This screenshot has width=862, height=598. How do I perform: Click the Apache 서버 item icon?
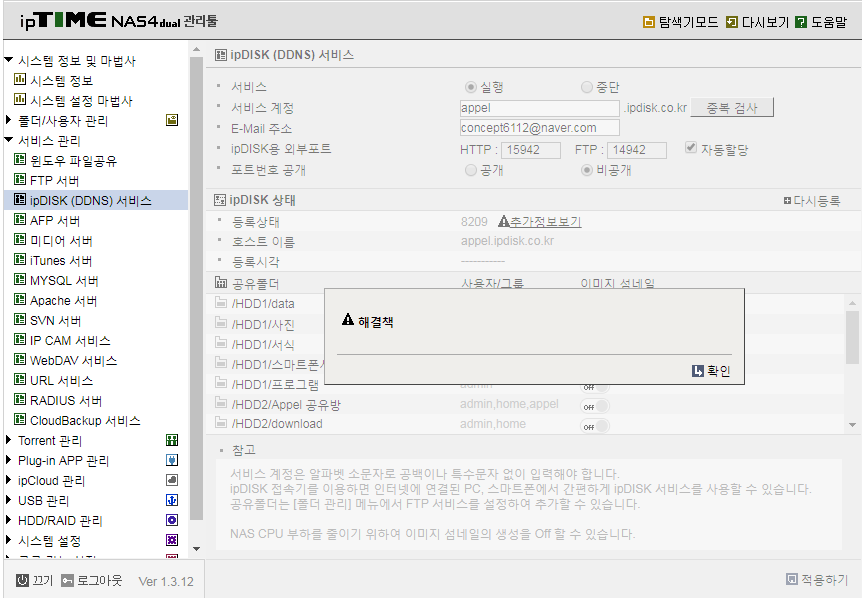click(x=20, y=299)
